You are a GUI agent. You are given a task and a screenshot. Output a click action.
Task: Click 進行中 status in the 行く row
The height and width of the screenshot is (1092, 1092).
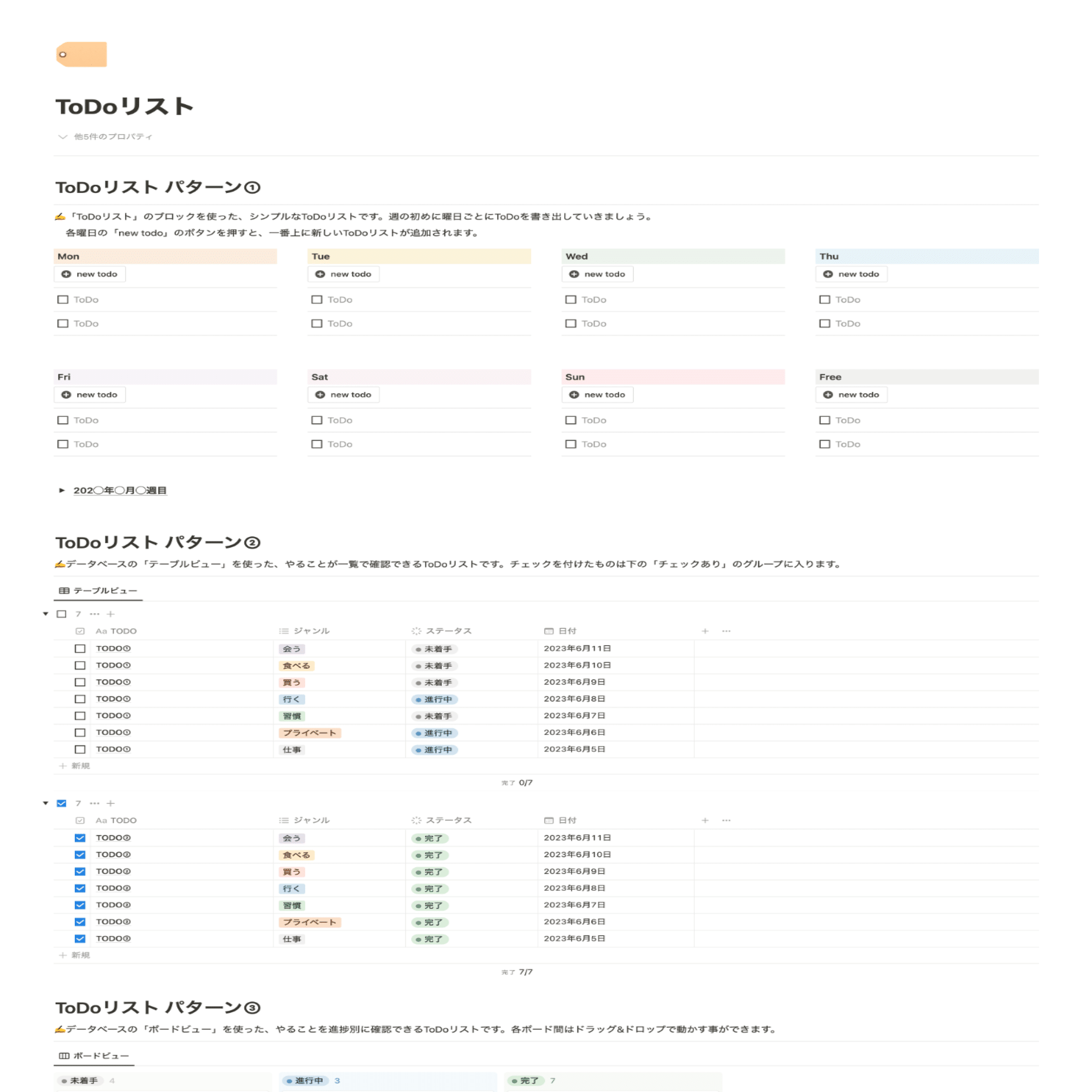coord(434,700)
